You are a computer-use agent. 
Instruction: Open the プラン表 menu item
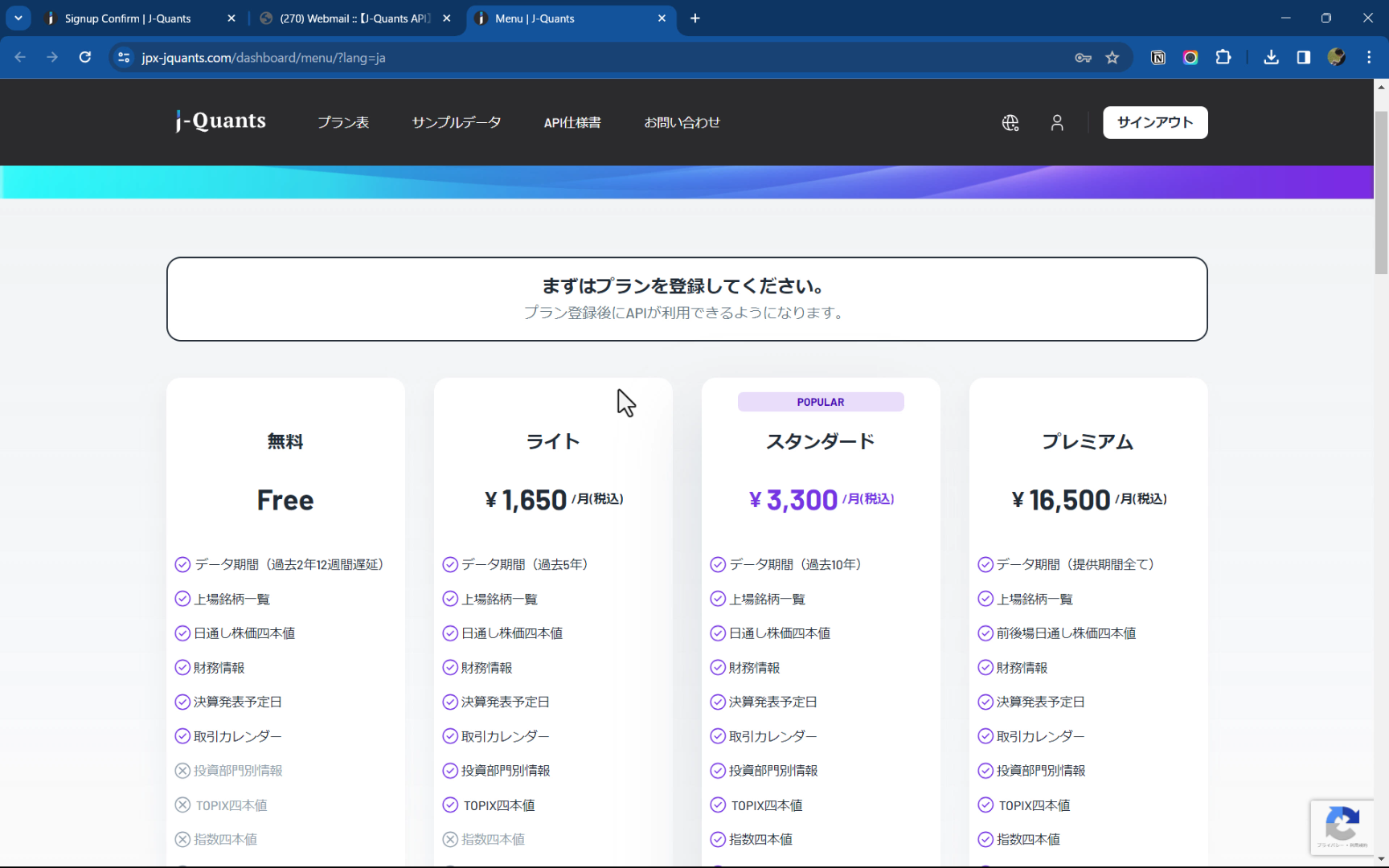(x=343, y=122)
